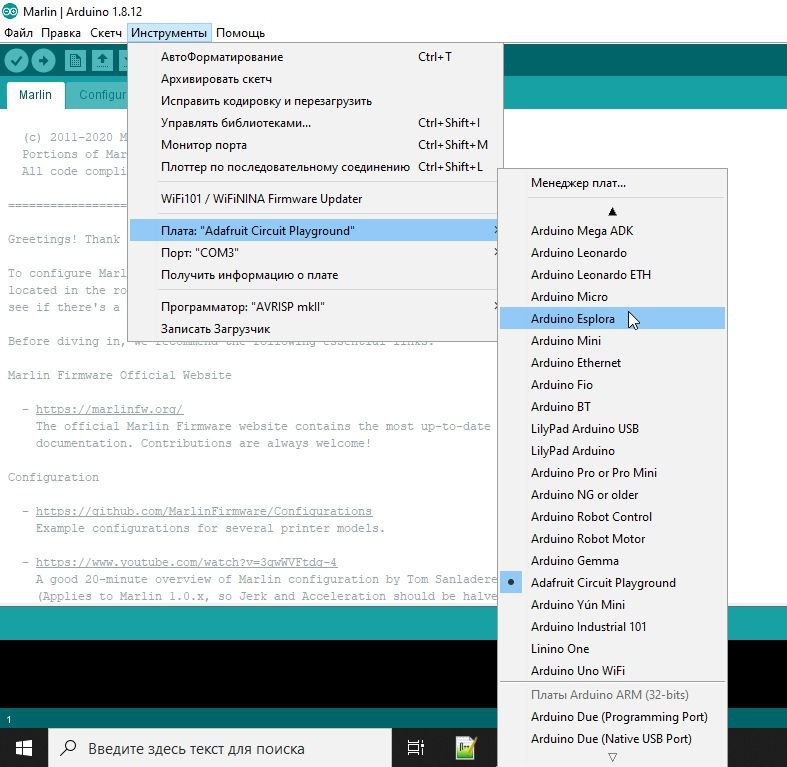787x767 pixels.
Task: Choose Arduino Due (Native USB Port)
Action: [612, 739]
